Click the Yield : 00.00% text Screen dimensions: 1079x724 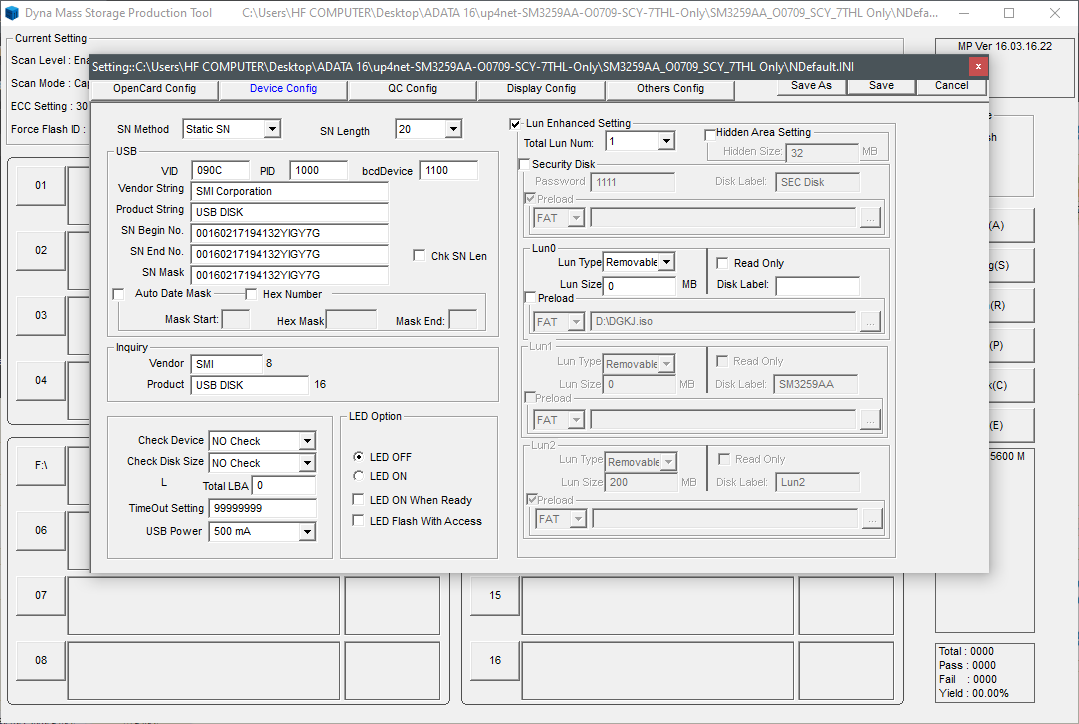click(x=974, y=693)
